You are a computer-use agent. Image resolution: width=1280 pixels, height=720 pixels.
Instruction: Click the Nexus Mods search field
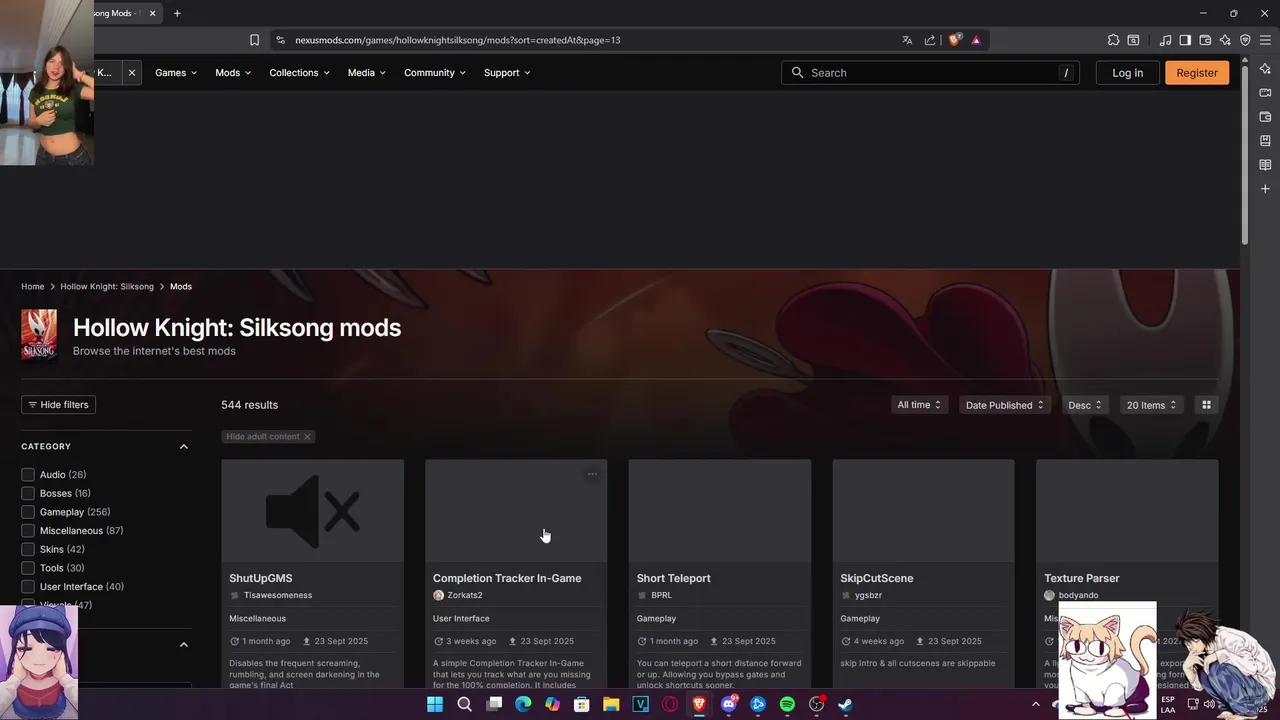(x=930, y=73)
